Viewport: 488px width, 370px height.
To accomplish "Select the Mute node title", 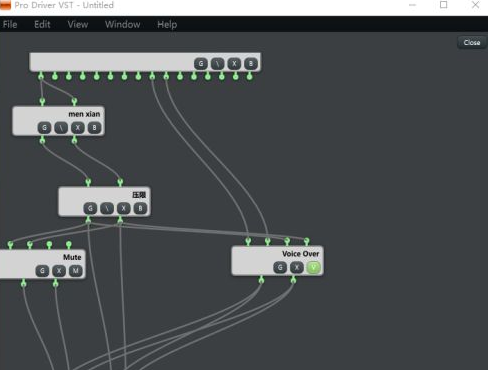I will tap(72, 257).
